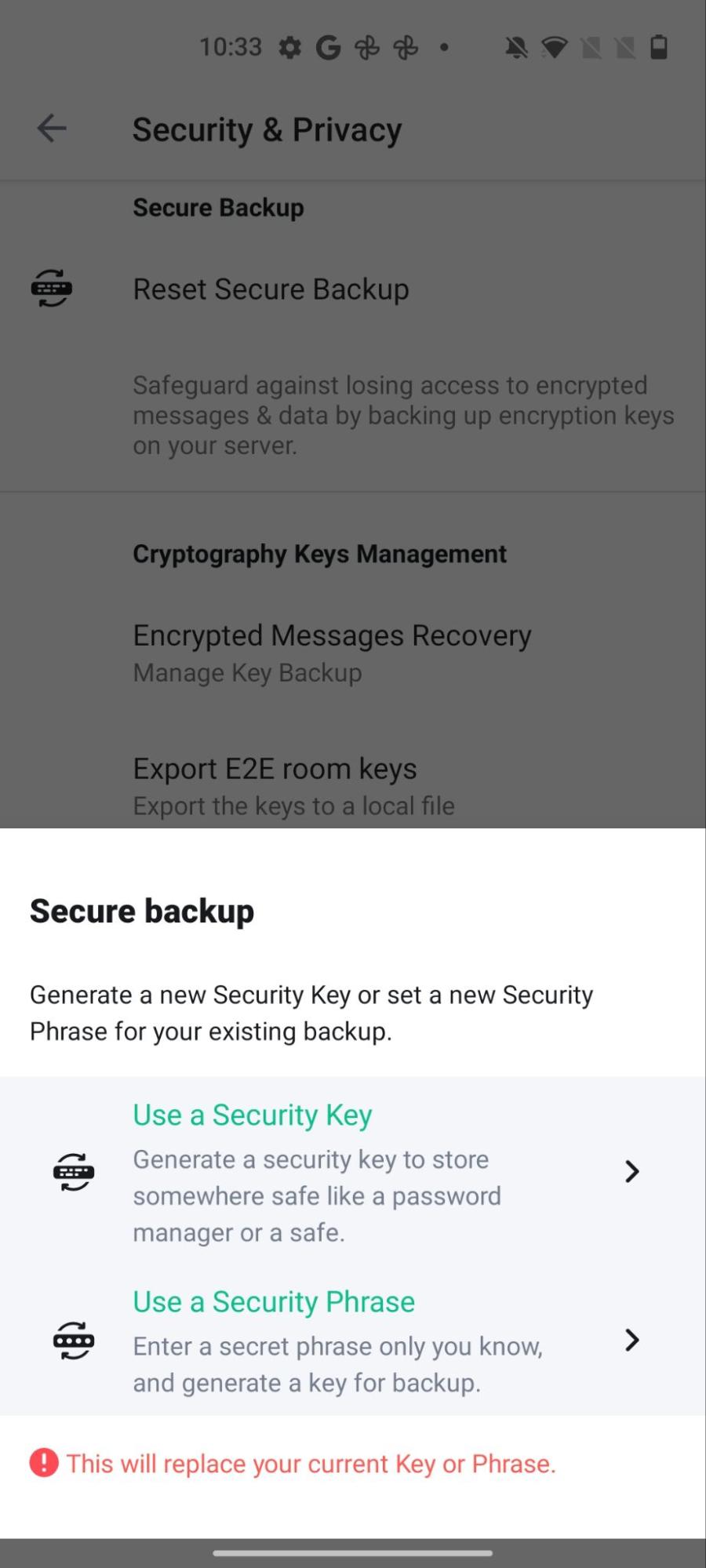The image size is (706, 1568).
Task: Click the Security Key option icon
Action: point(74,1172)
